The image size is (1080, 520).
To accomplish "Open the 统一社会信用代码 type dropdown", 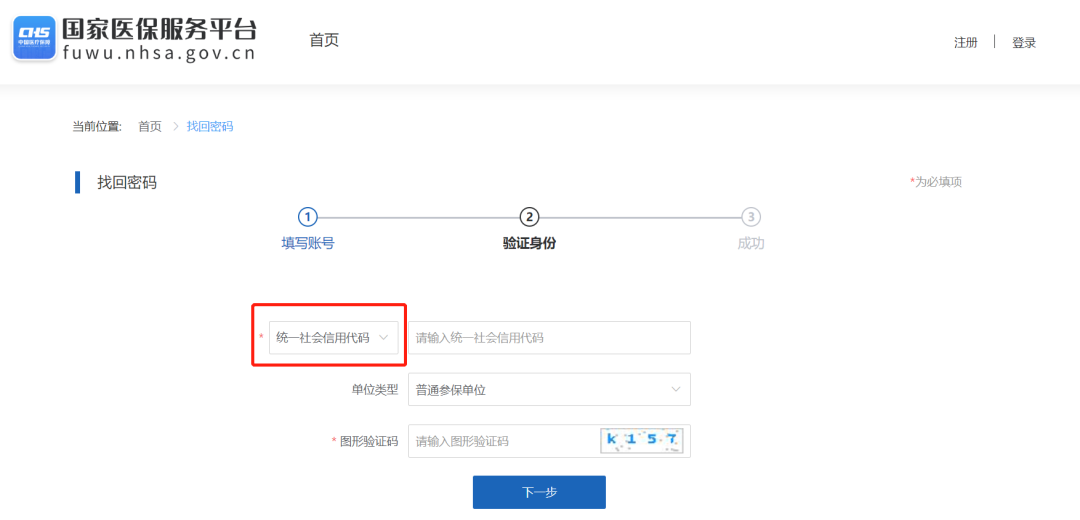I will 334,338.
